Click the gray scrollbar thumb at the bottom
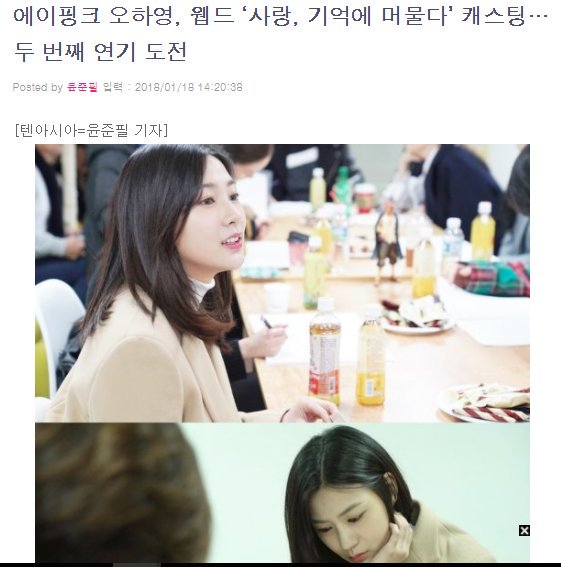561x567 pixels. (x=137, y=565)
